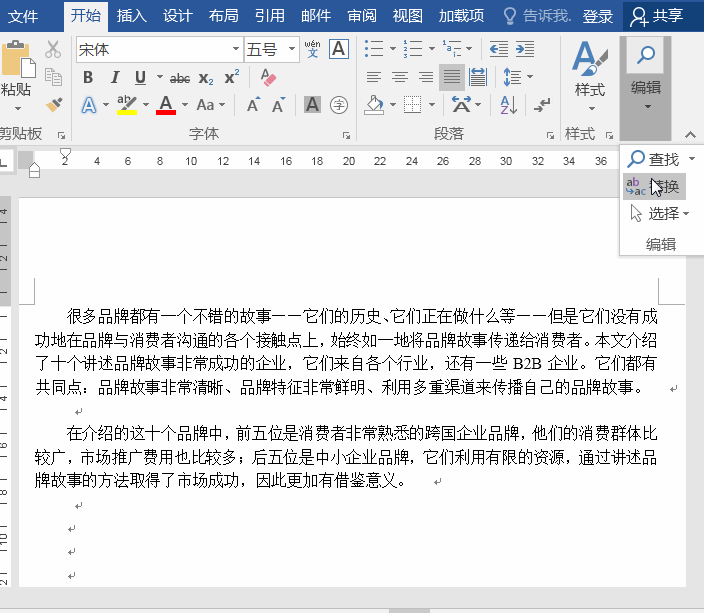Screen dimensions: 704x613
Task: Switch to 设计 design tab
Action: [x=177, y=16]
